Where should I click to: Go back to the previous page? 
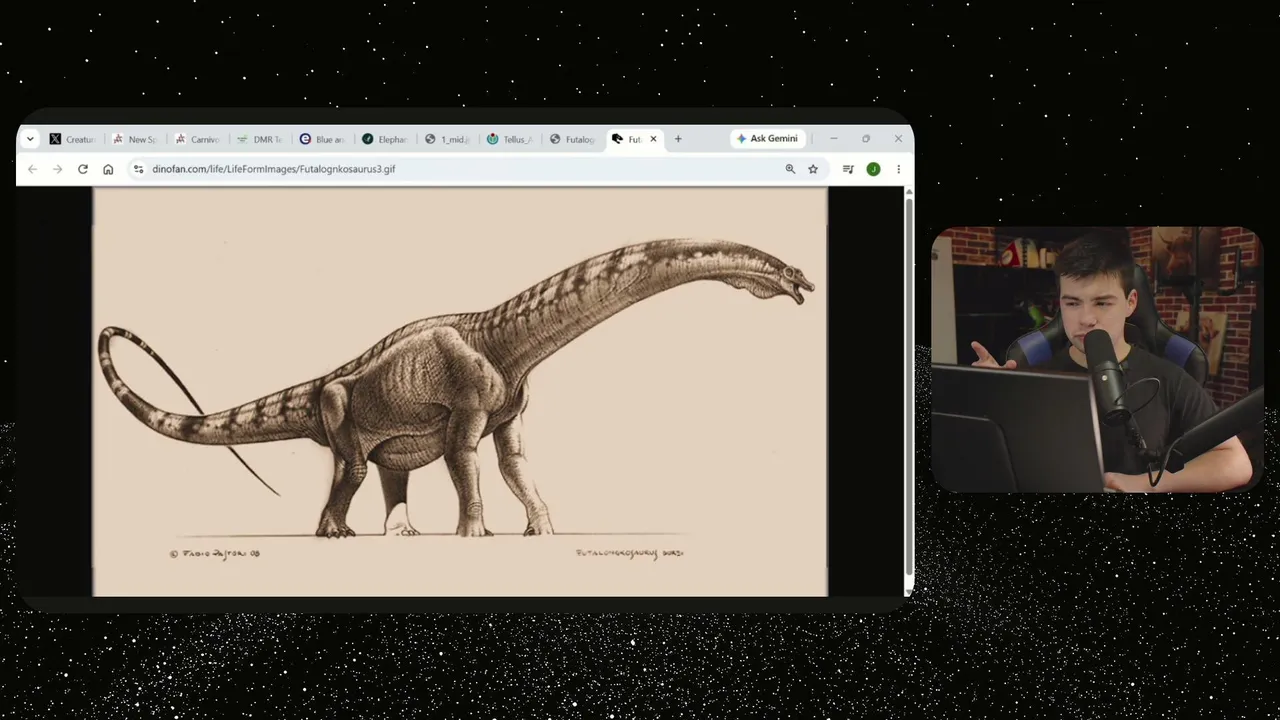(32, 169)
